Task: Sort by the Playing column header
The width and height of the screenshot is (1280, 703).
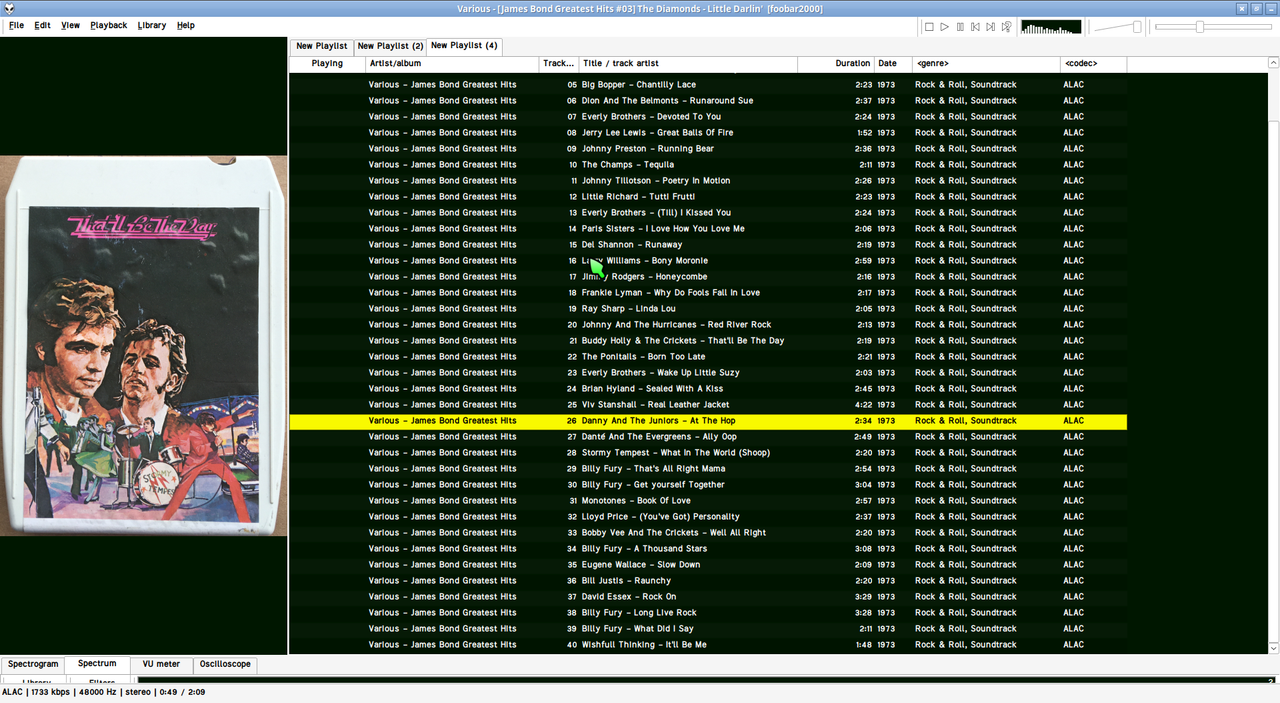Action: tap(327, 63)
